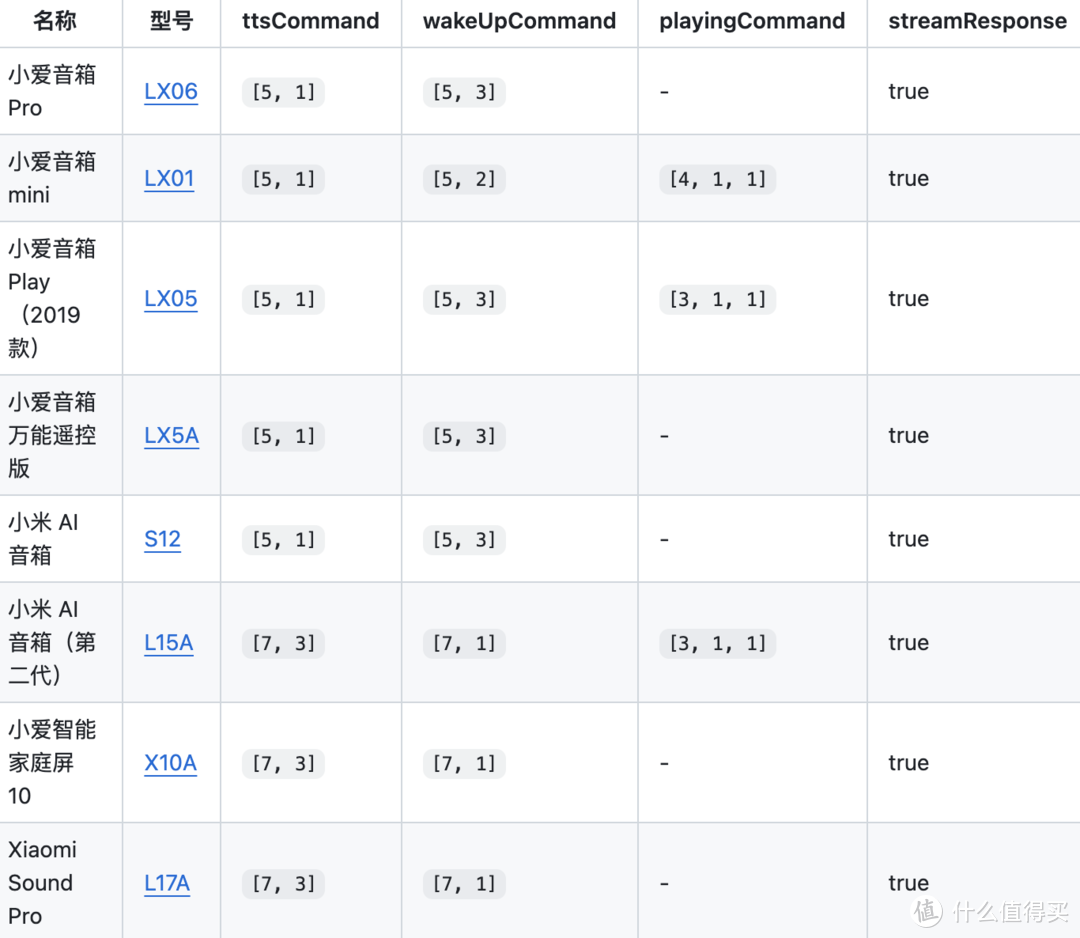
Task: Open the LX01 model link
Action: coord(169,179)
